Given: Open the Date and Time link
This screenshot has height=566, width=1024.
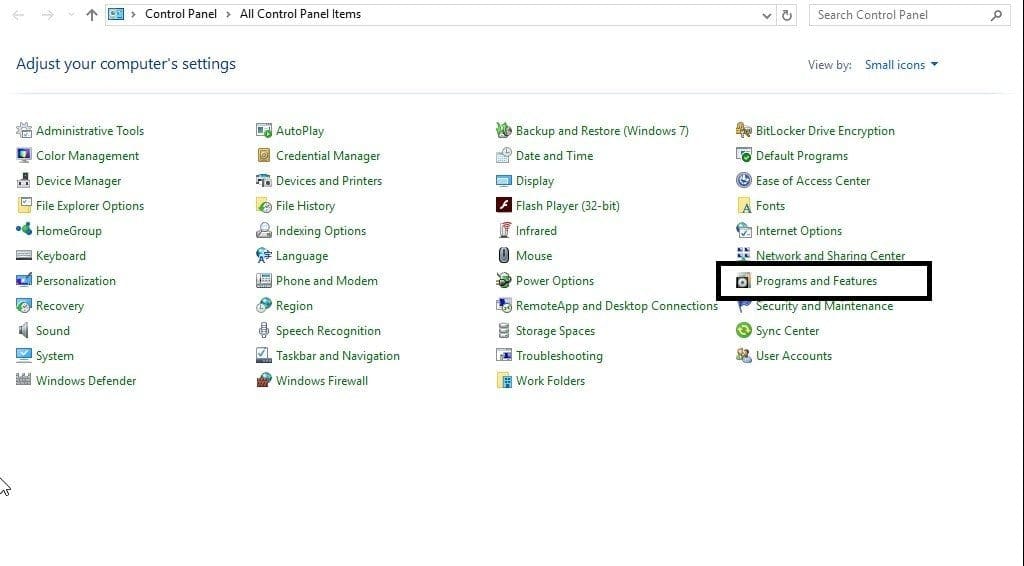Looking at the screenshot, I should click(x=554, y=155).
